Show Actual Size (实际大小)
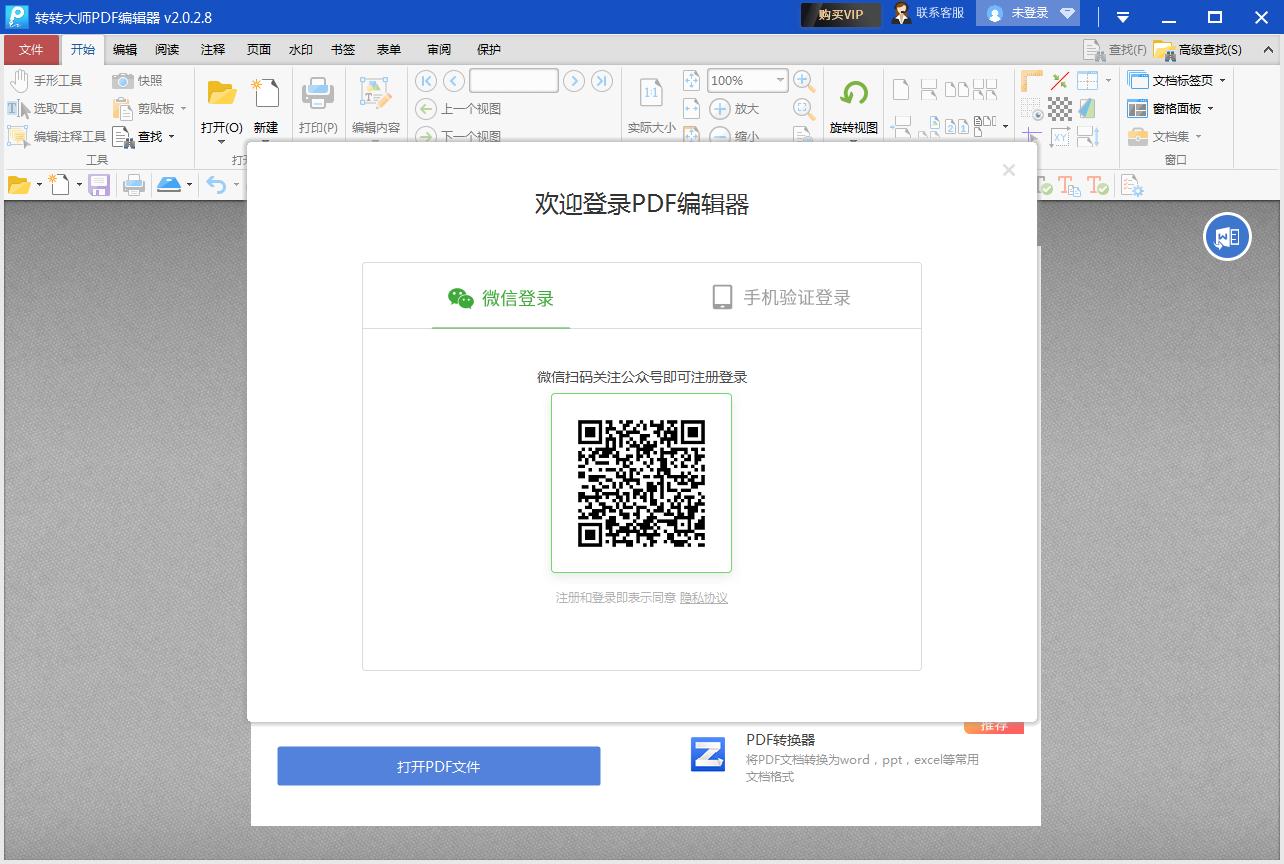This screenshot has height=864, width=1284. 651,107
